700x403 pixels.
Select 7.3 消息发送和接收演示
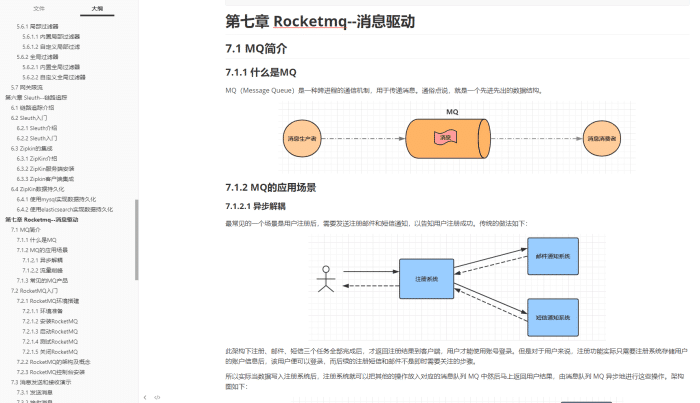pyautogui.click(x=41, y=382)
